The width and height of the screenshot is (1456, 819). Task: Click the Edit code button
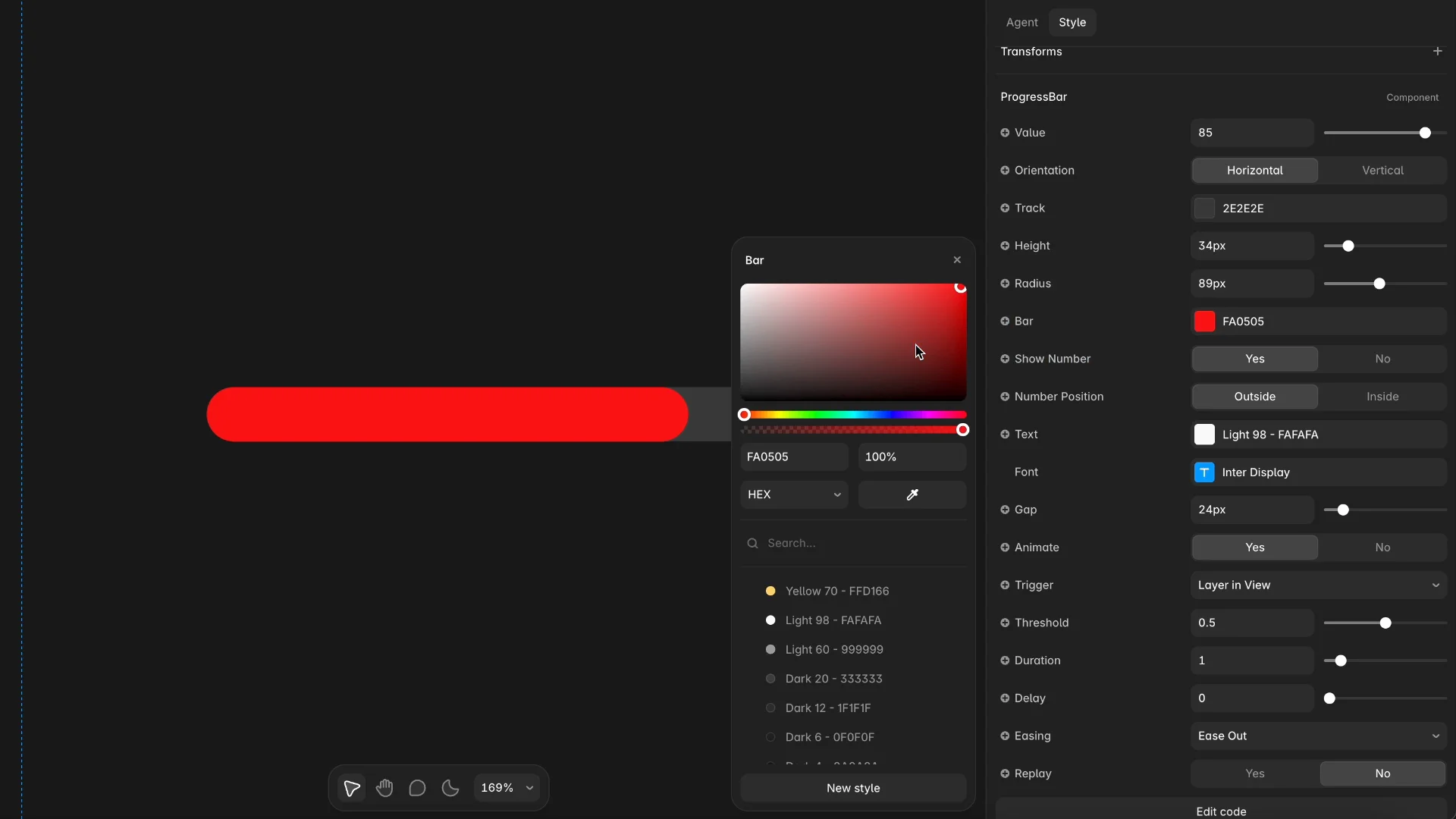[x=1221, y=811]
